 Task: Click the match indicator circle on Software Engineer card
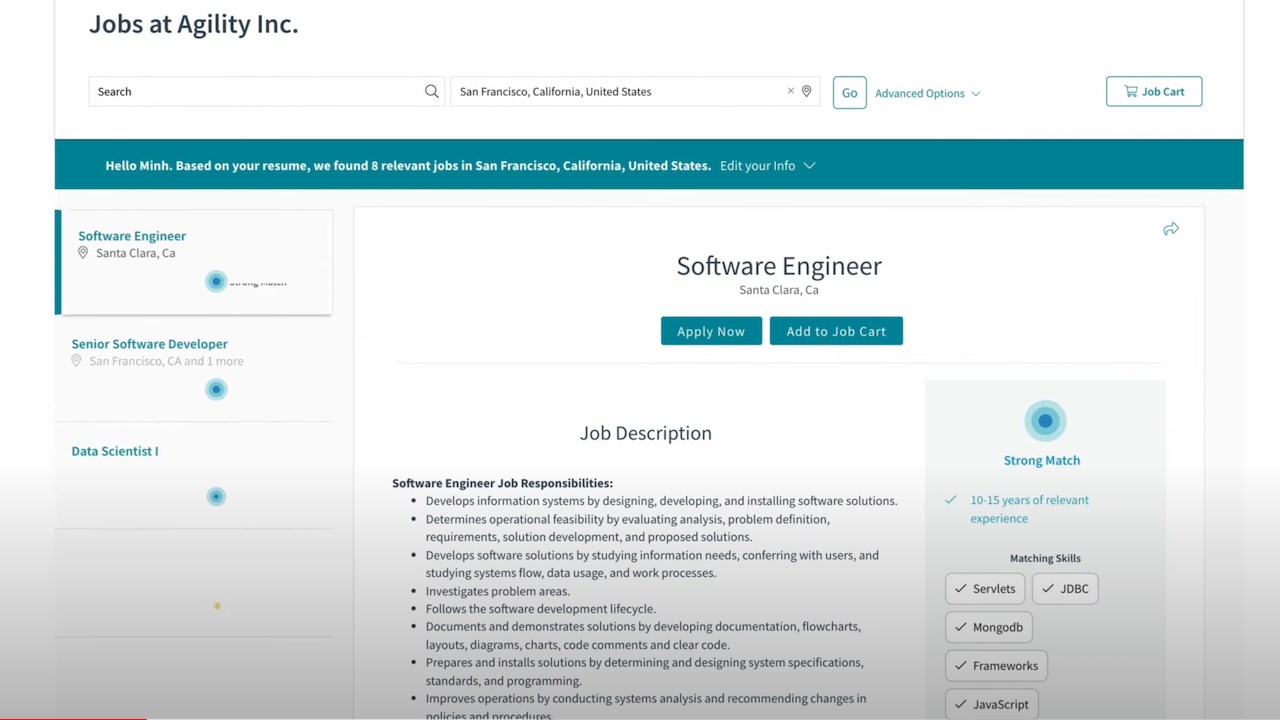pyautogui.click(x=216, y=281)
